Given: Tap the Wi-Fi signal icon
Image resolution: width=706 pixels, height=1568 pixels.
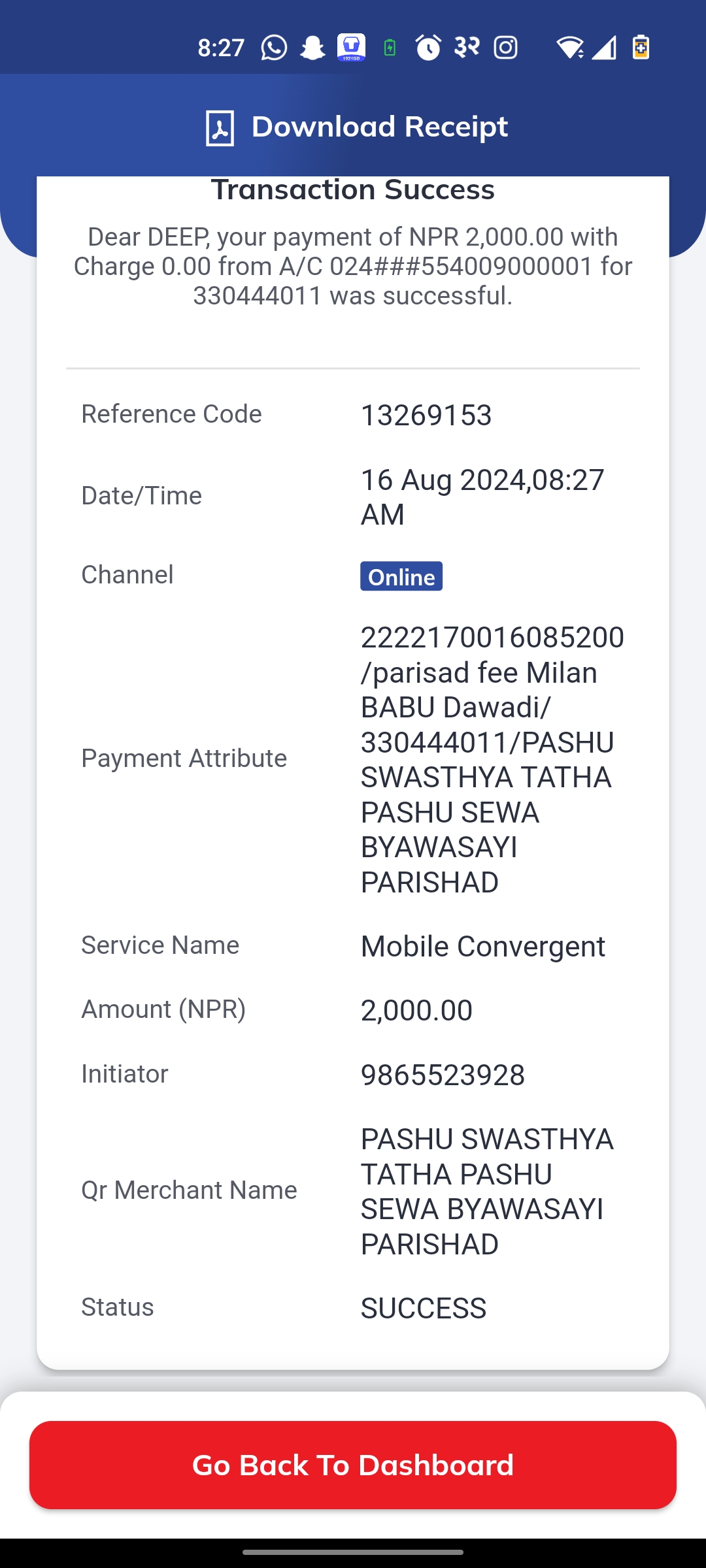Looking at the screenshot, I should (x=569, y=48).
